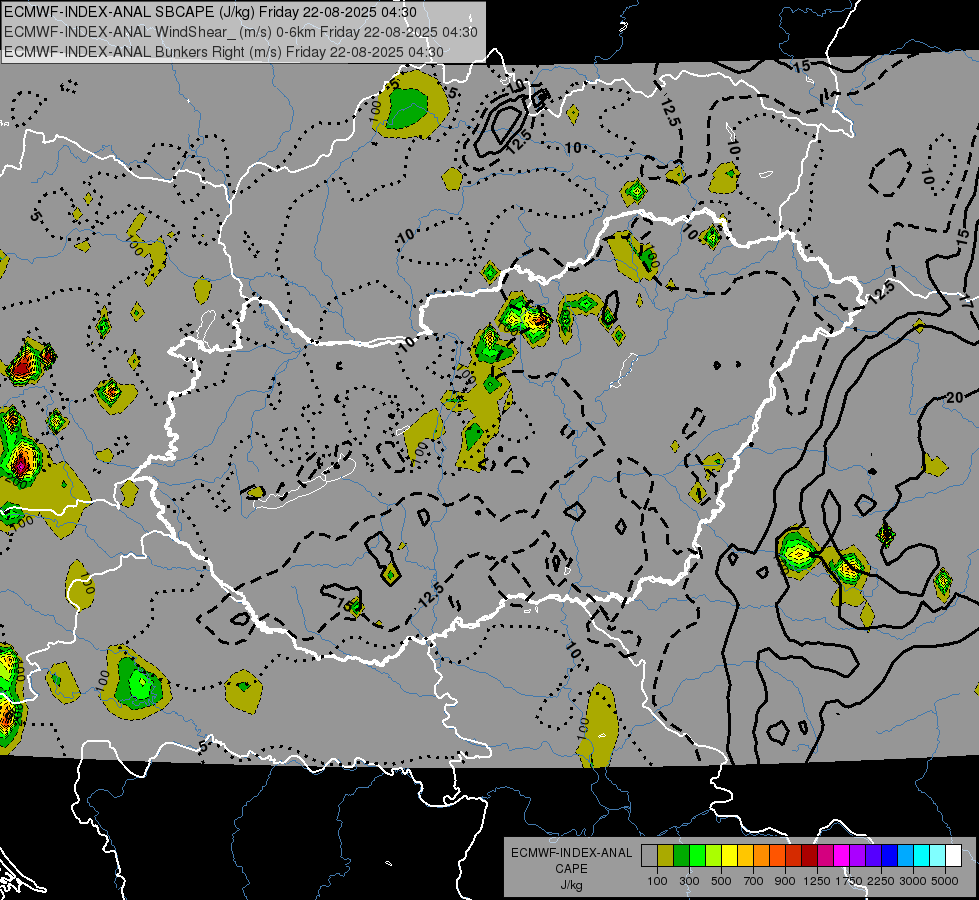Click the 1750 value on the legend scale
979x900 pixels.
click(849, 881)
